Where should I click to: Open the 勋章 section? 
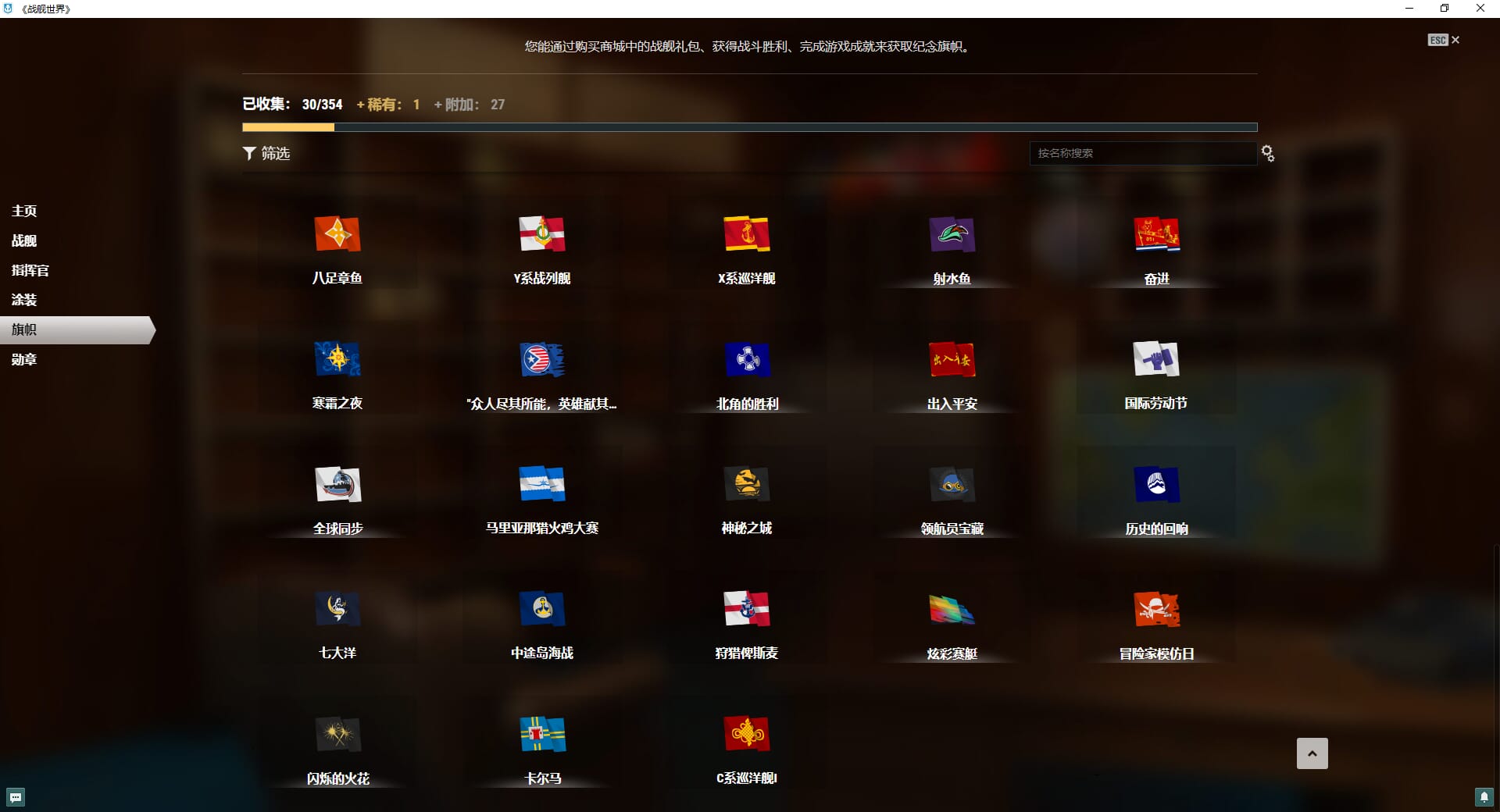click(24, 359)
